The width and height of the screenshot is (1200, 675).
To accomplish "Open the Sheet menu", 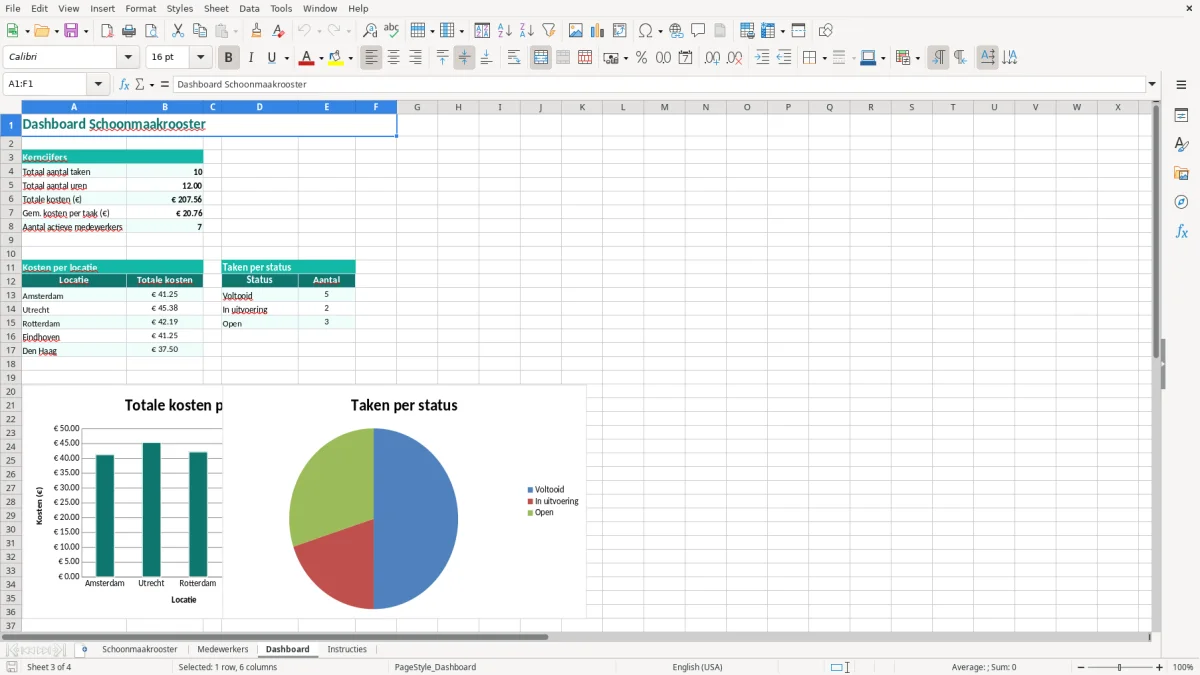I will (216, 8).
